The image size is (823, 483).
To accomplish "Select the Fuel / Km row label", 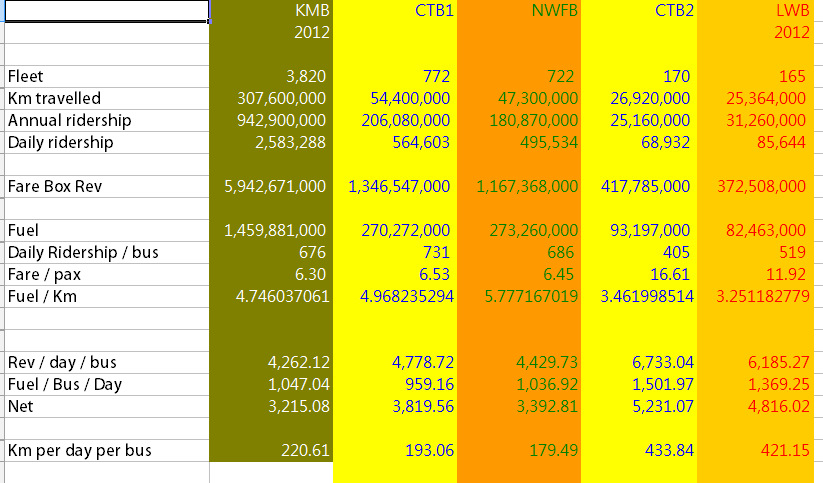I will tap(42, 297).
